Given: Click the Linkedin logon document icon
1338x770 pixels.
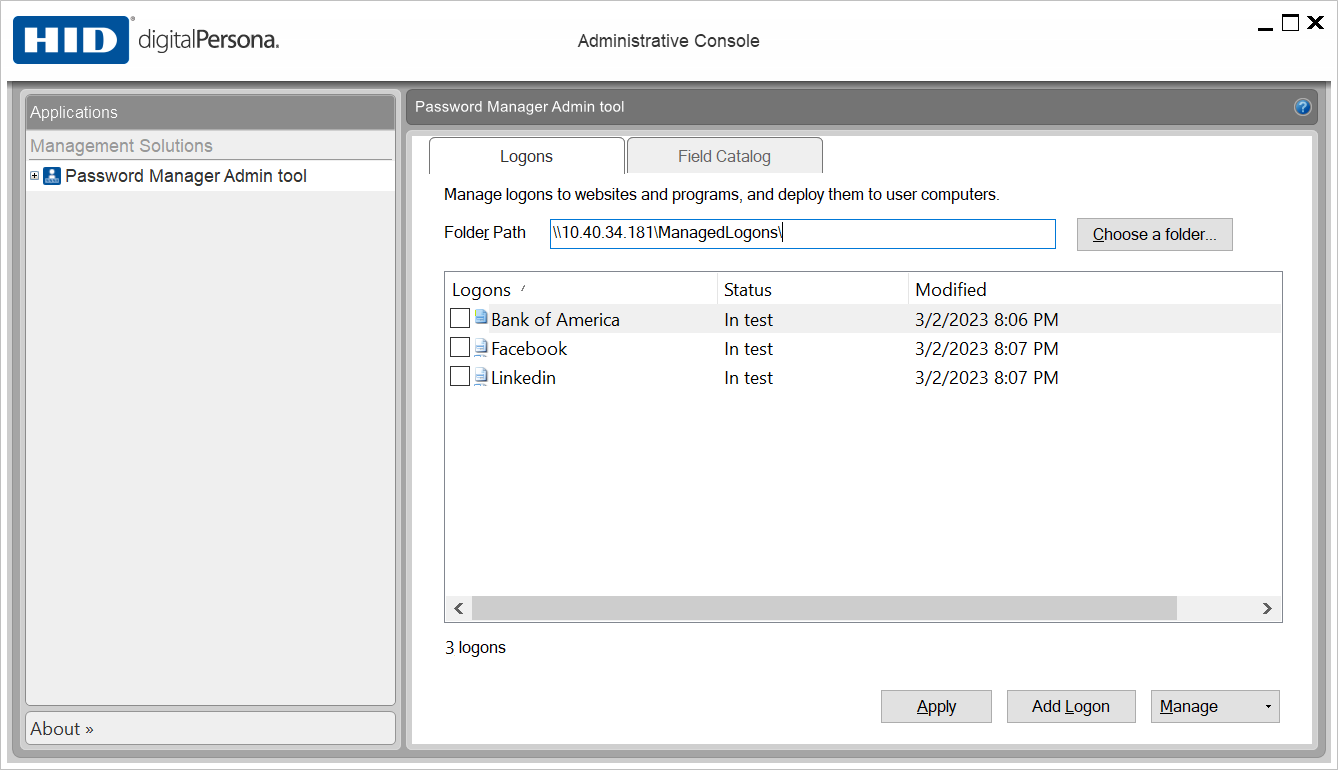Looking at the screenshot, I should tap(481, 377).
